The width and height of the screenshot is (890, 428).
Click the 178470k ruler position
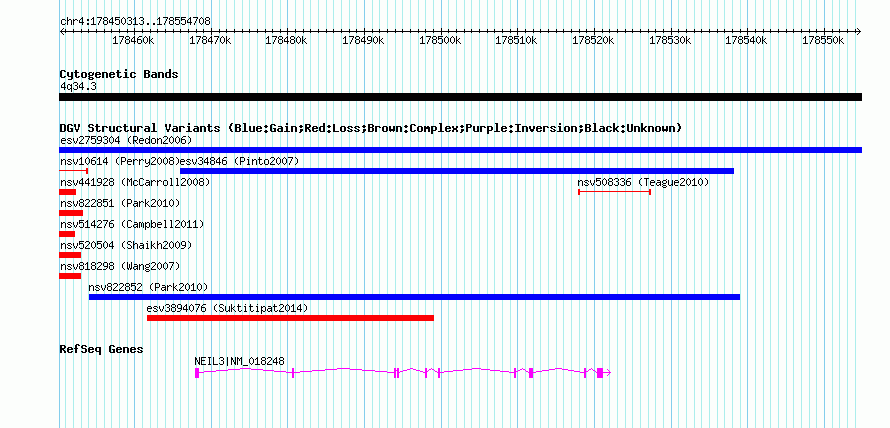210,41
